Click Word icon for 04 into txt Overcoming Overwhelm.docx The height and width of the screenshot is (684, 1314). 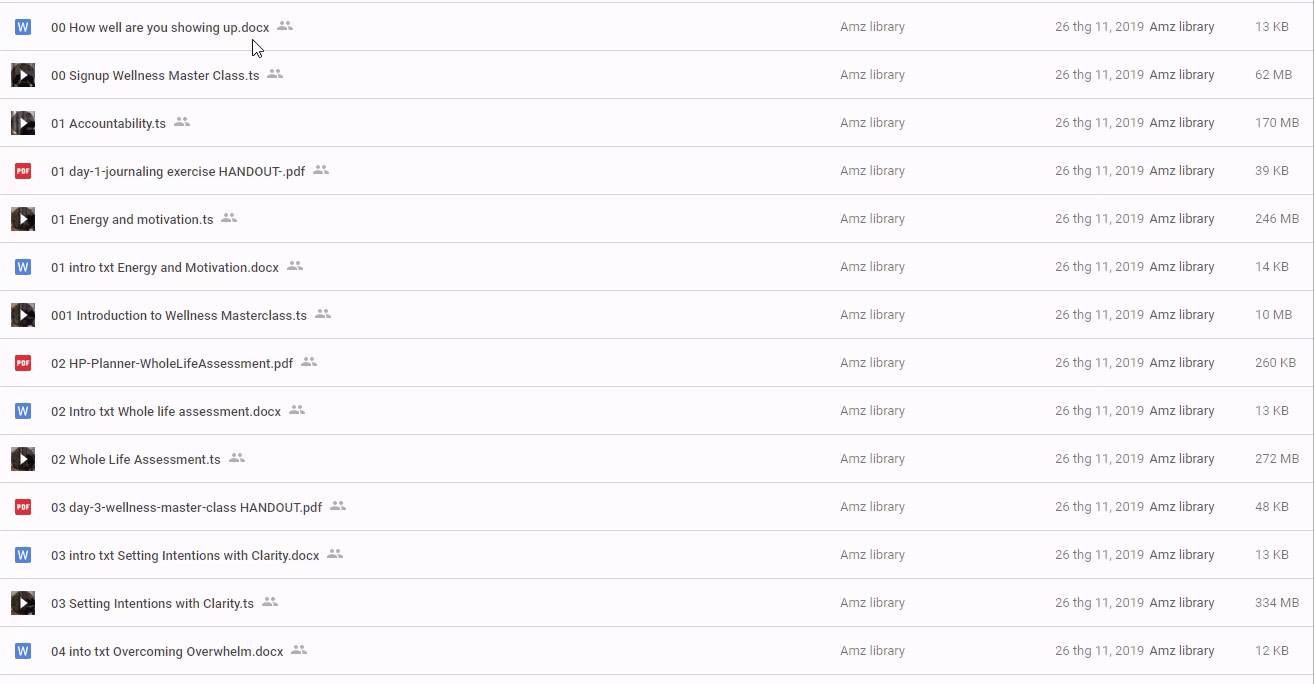point(23,651)
